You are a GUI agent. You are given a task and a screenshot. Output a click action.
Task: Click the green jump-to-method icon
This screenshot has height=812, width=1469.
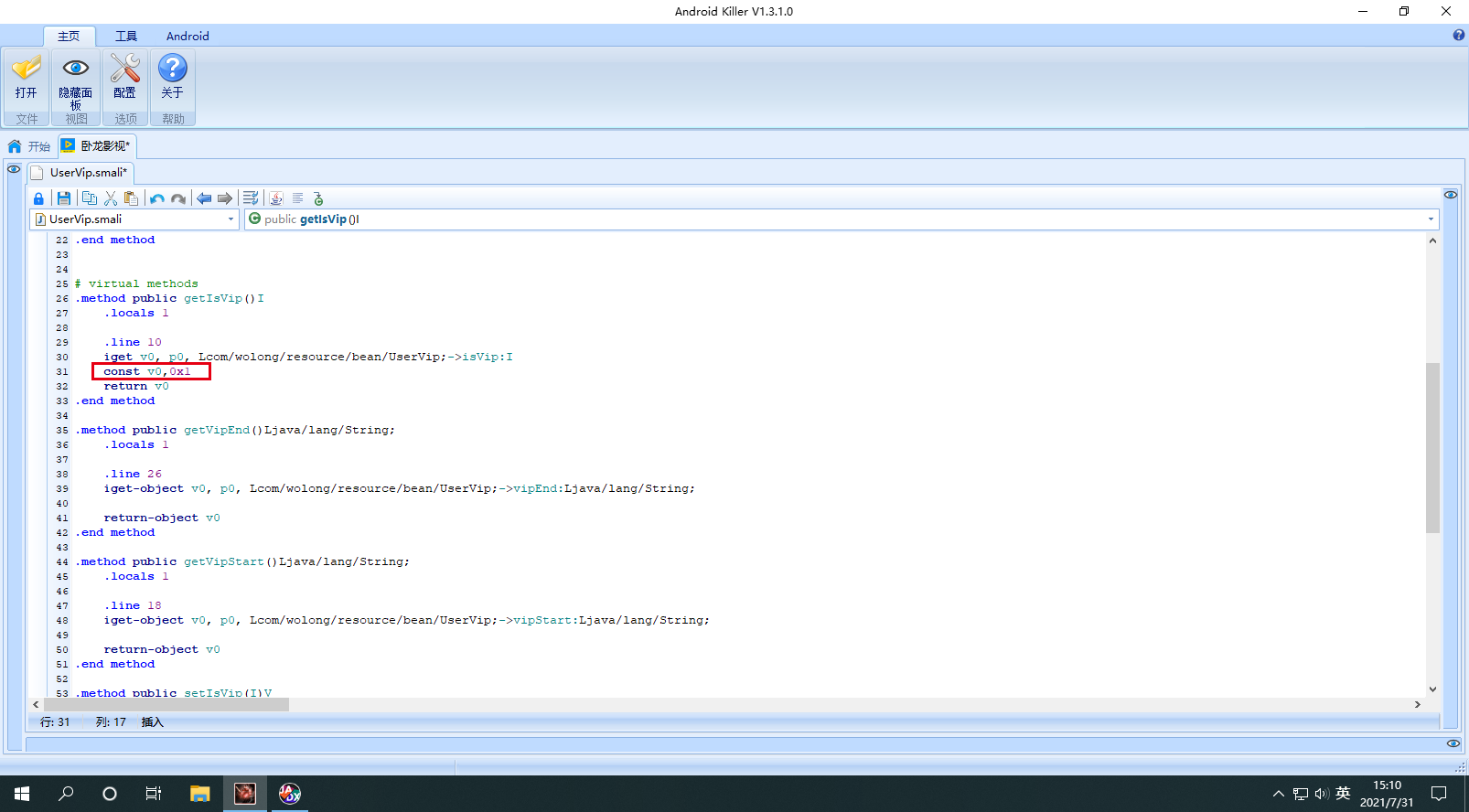coord(318,198)
